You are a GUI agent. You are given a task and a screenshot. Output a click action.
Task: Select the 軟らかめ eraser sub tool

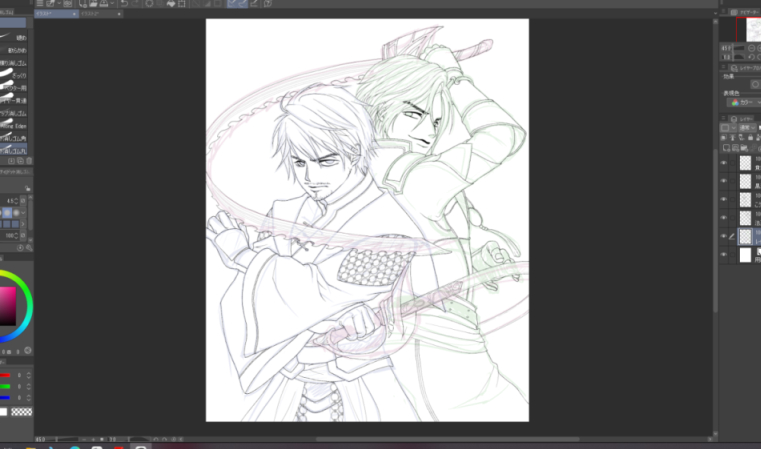(x=14, y=50)
